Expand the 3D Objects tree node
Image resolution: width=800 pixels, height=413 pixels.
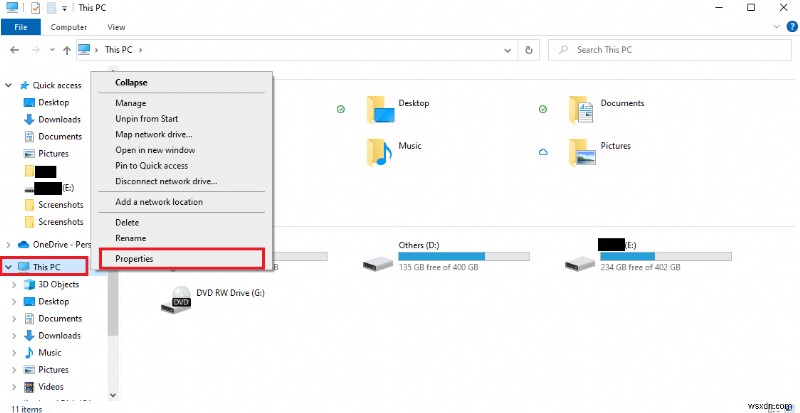pyautogui.click(x=14, y=284)
